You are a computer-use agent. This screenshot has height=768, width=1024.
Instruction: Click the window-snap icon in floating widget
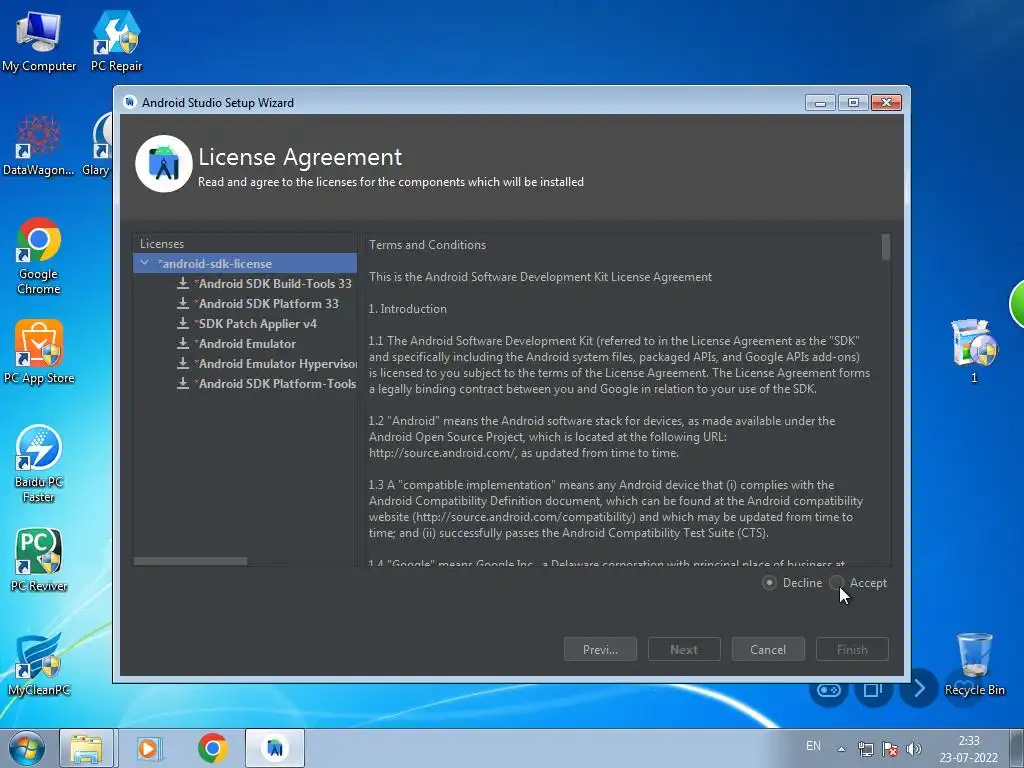873,690
